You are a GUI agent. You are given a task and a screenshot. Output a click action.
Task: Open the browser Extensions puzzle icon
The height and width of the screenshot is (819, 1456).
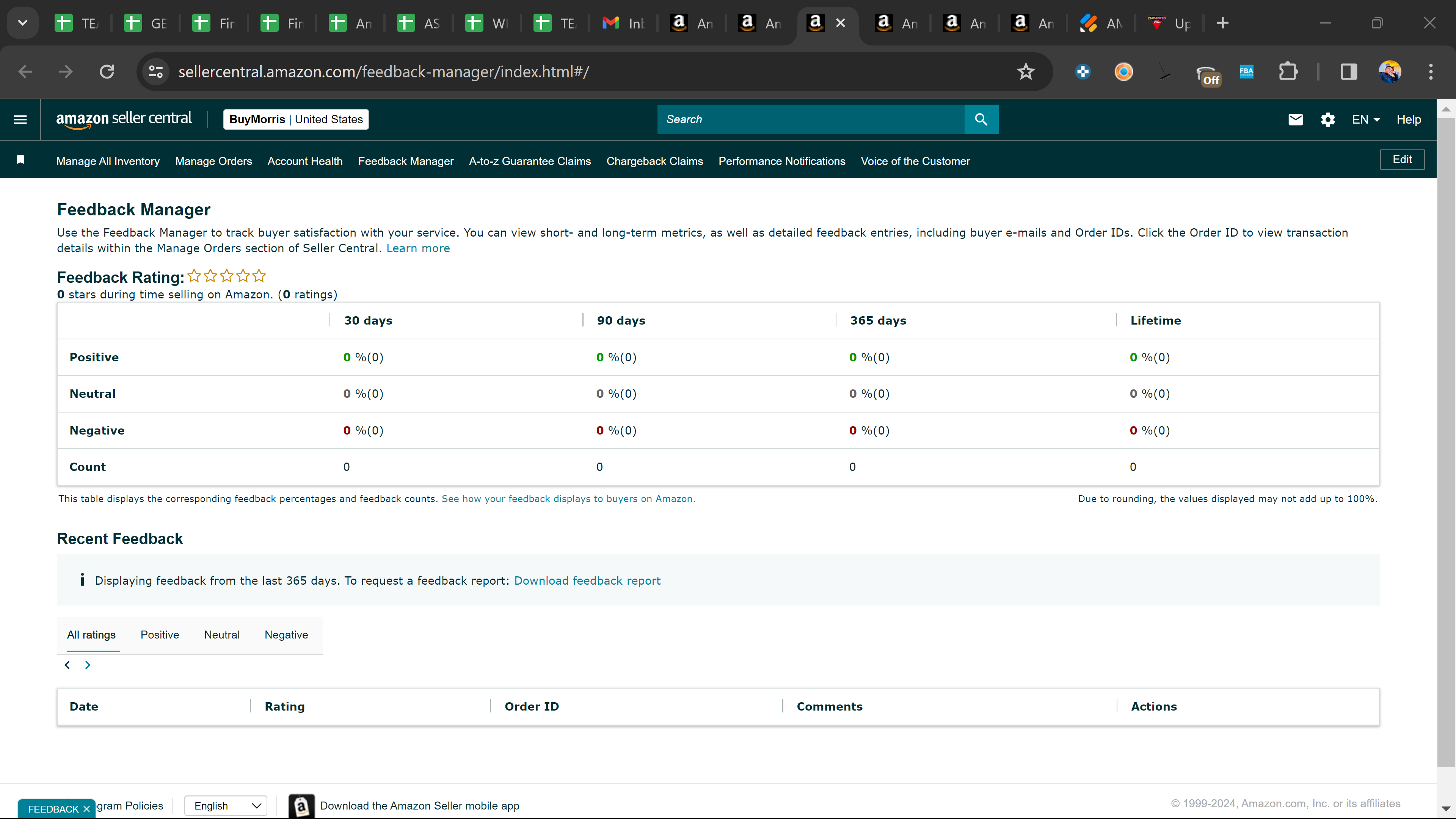point(1288,72)
